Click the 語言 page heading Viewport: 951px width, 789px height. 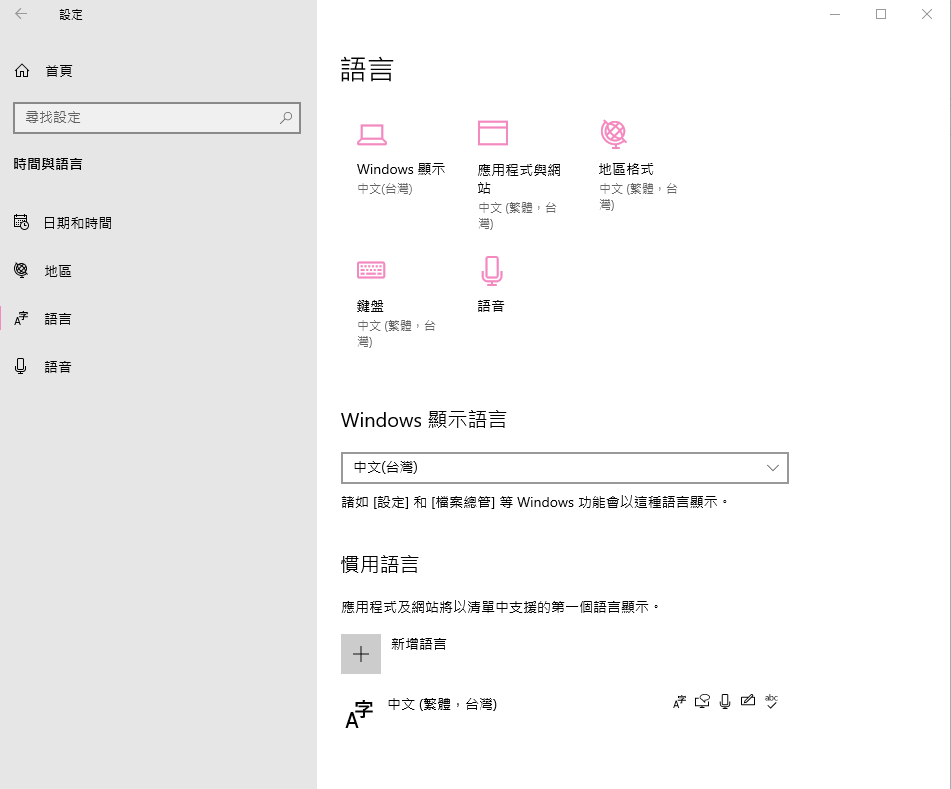coord(367,69)
